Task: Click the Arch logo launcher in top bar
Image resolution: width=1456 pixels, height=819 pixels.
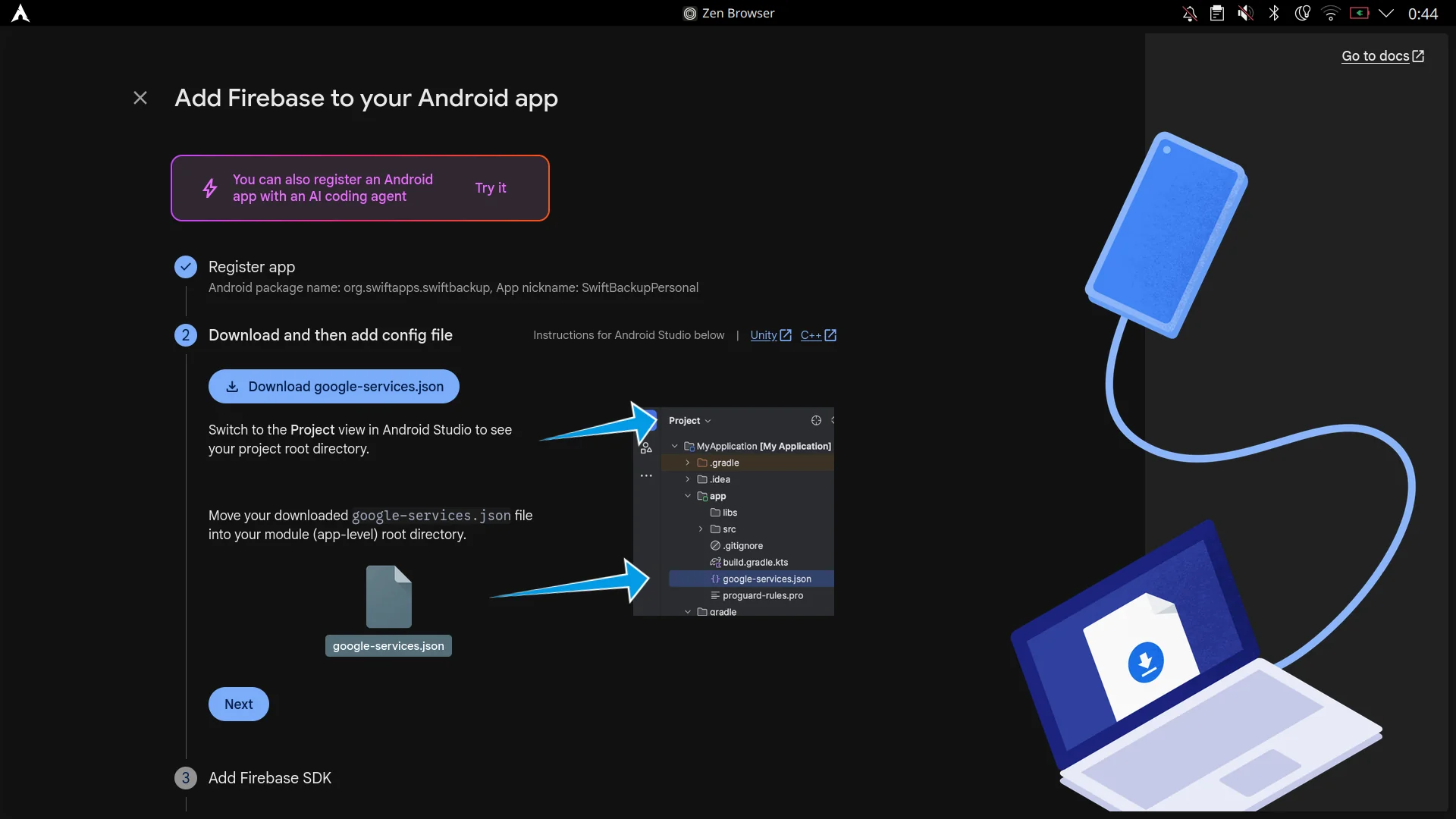Action: (x=20, y=13)
